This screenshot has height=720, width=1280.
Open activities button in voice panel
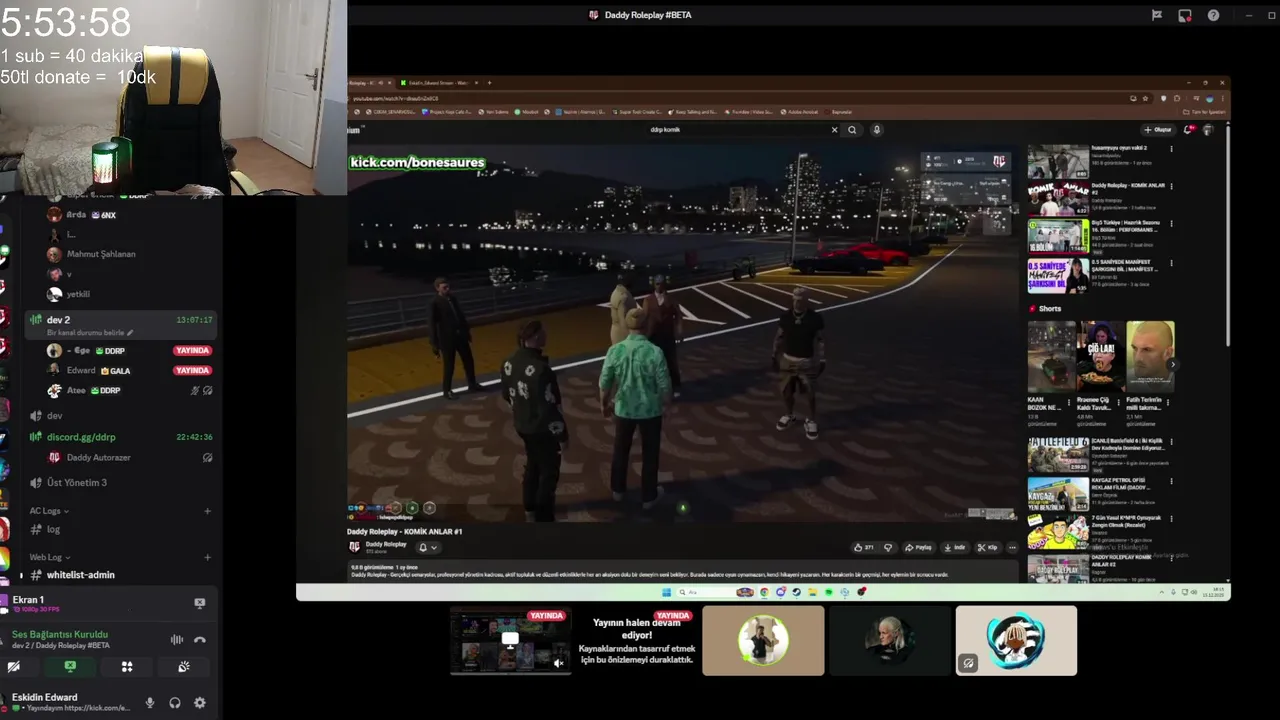pyautogui.click(x=127, y=666)
